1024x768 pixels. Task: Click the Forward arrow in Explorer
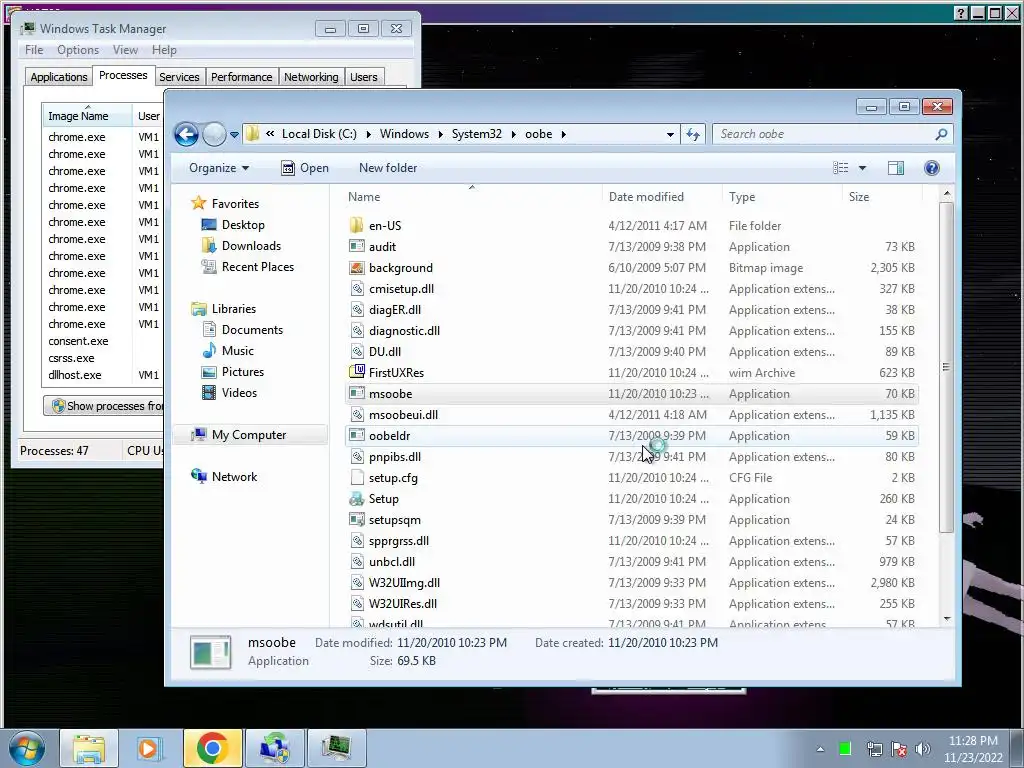point(214,135)
